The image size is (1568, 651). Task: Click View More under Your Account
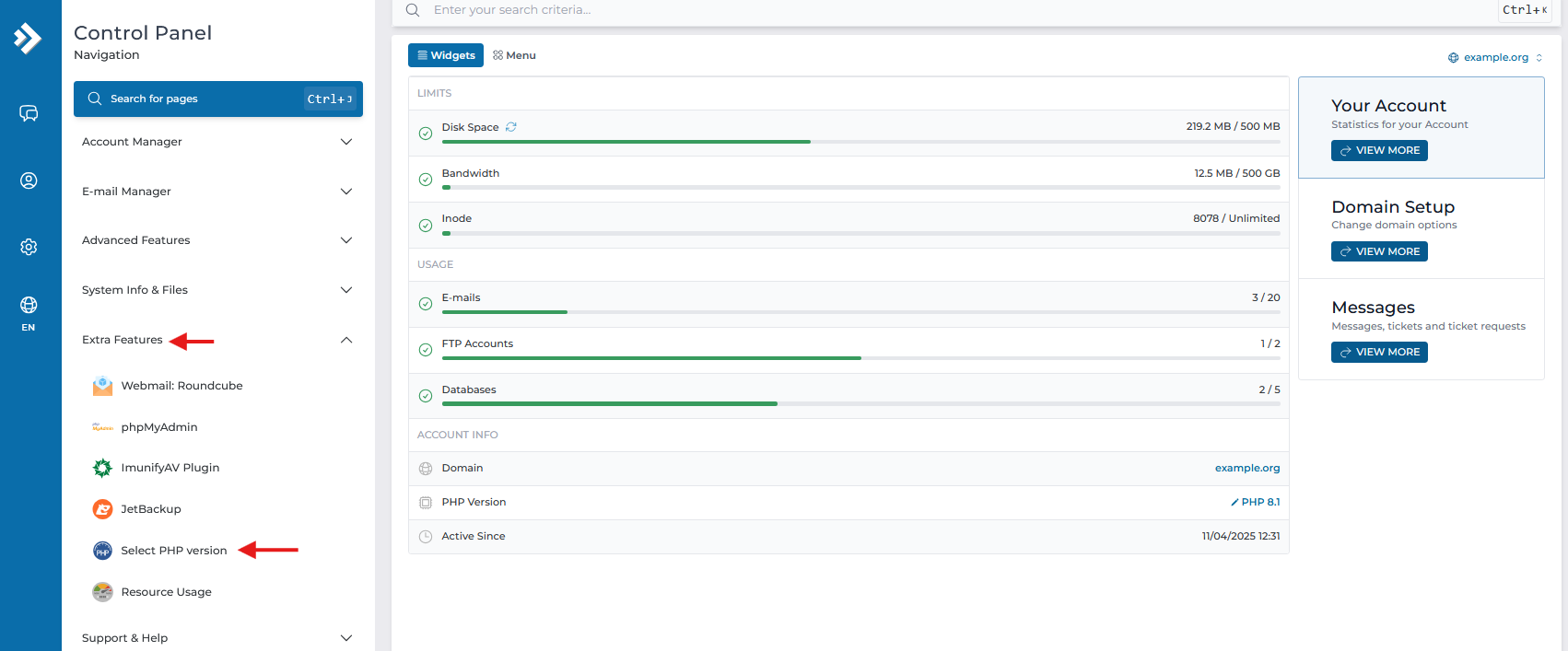click(x=1379, y=150)
